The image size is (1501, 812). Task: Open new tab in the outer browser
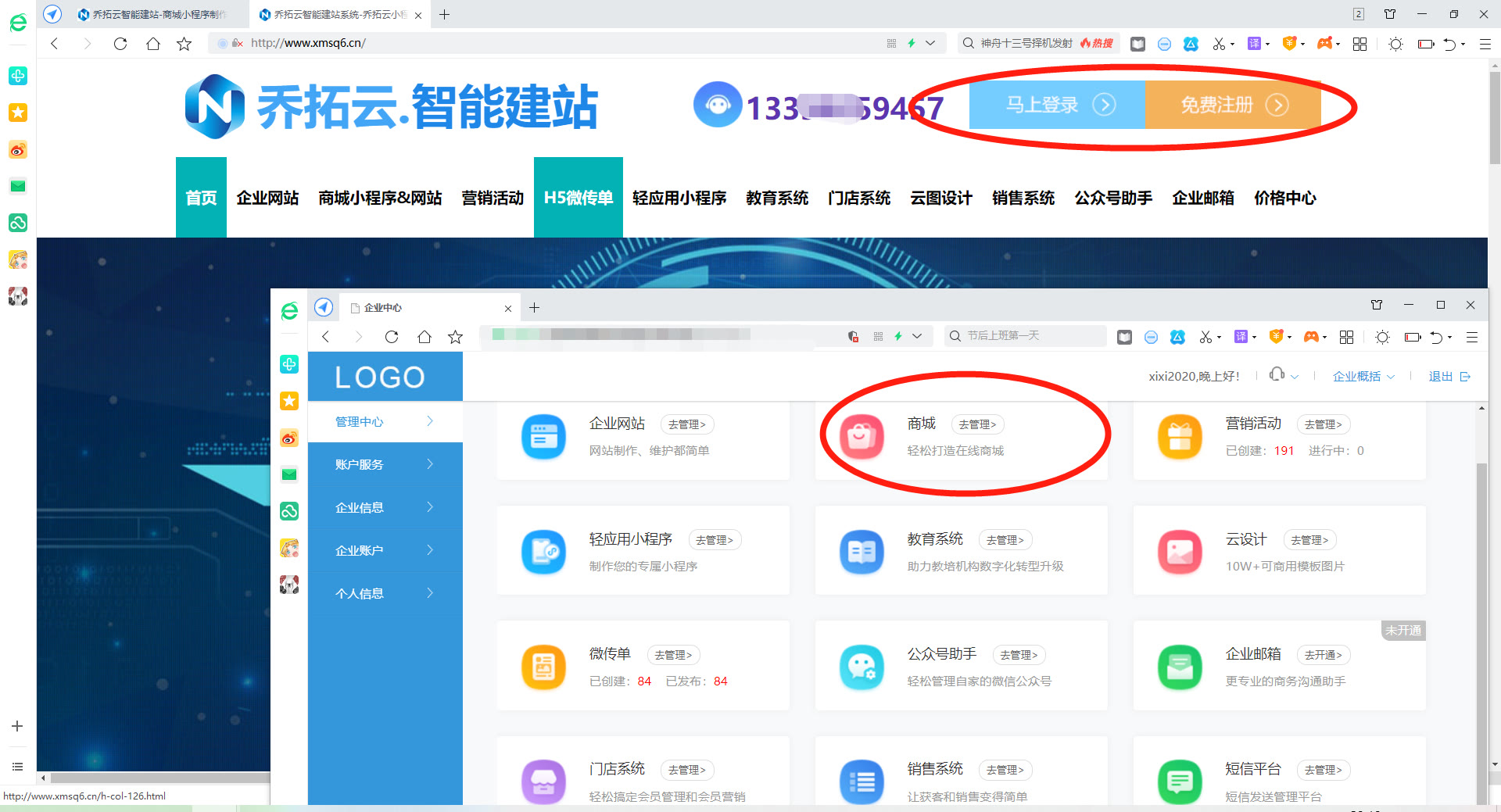coord(445,15)
